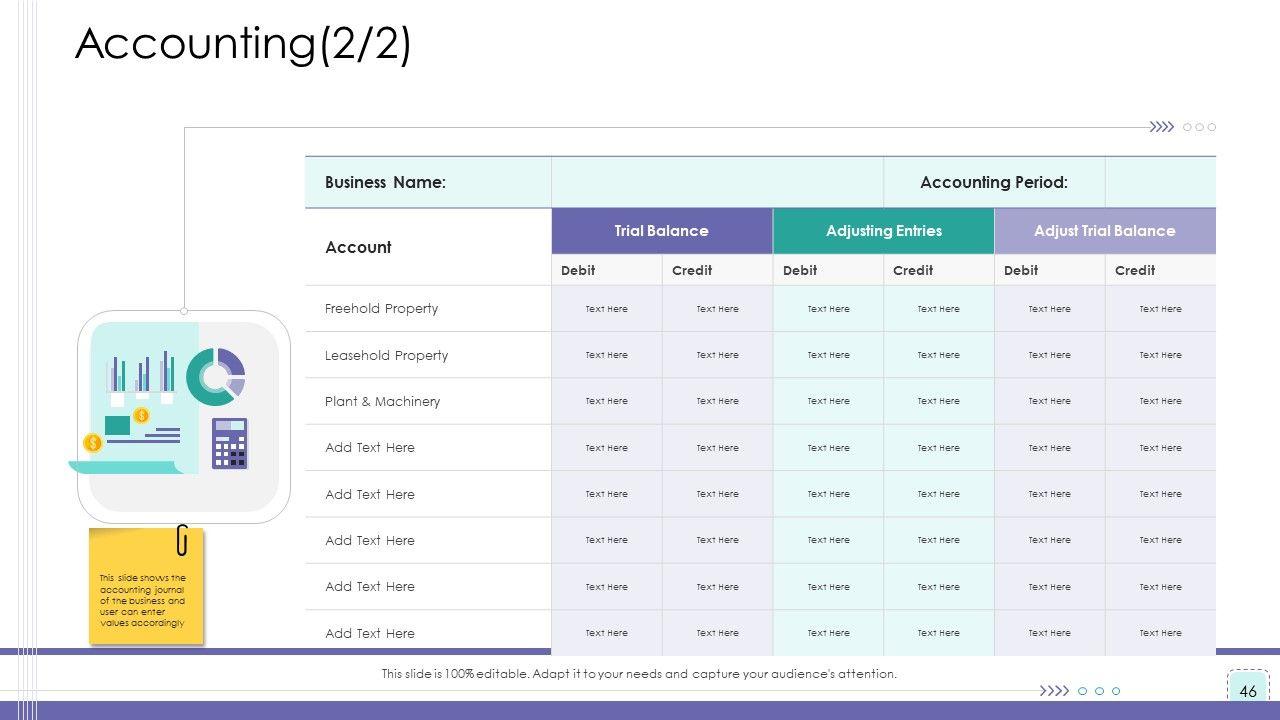
Task: Click the footer editable slide caption
Action: (639, 674)
